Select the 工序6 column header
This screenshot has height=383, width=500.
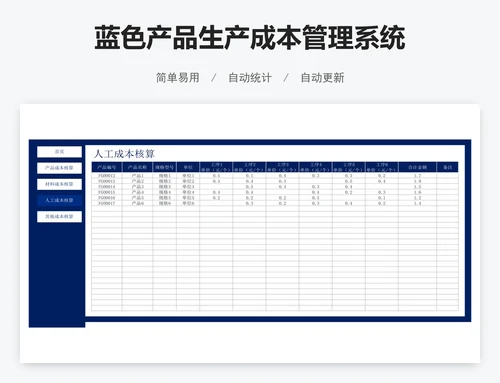382,167
